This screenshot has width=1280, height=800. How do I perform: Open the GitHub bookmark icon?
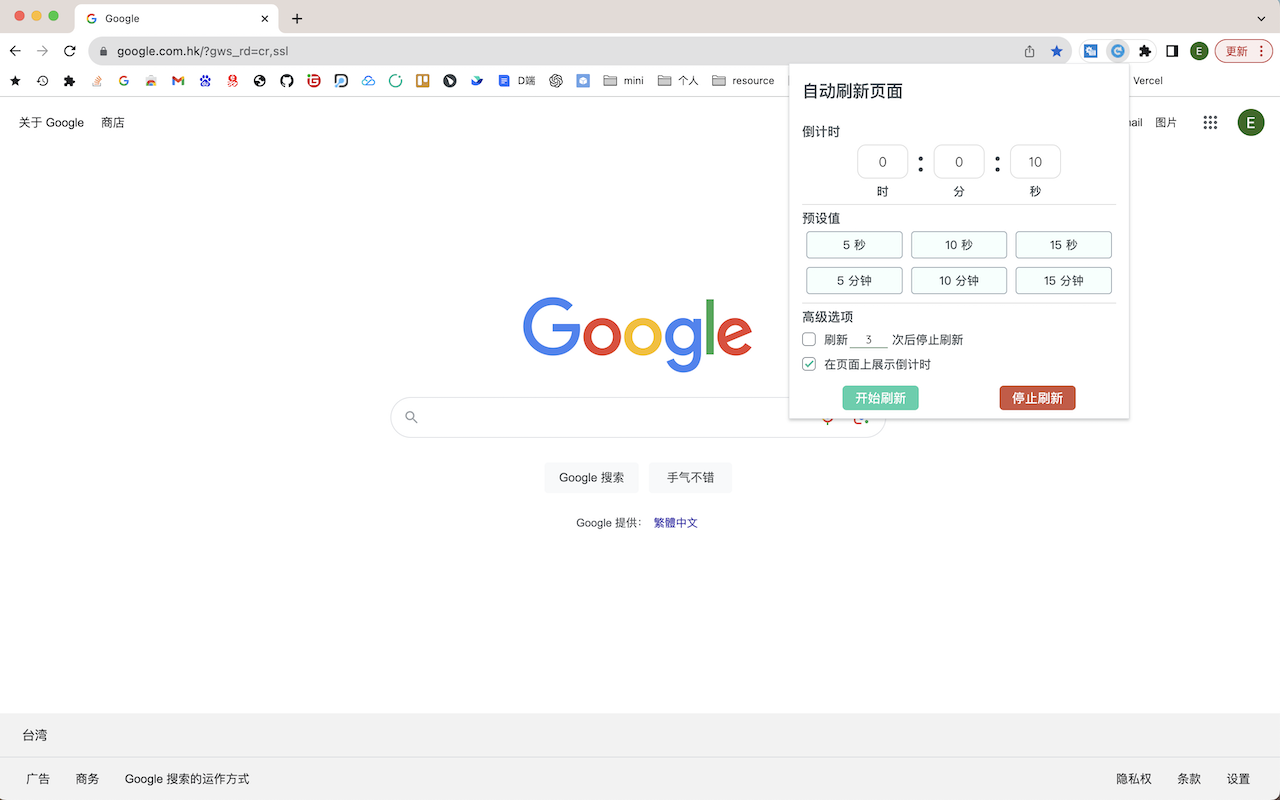[x=287, y=81]
